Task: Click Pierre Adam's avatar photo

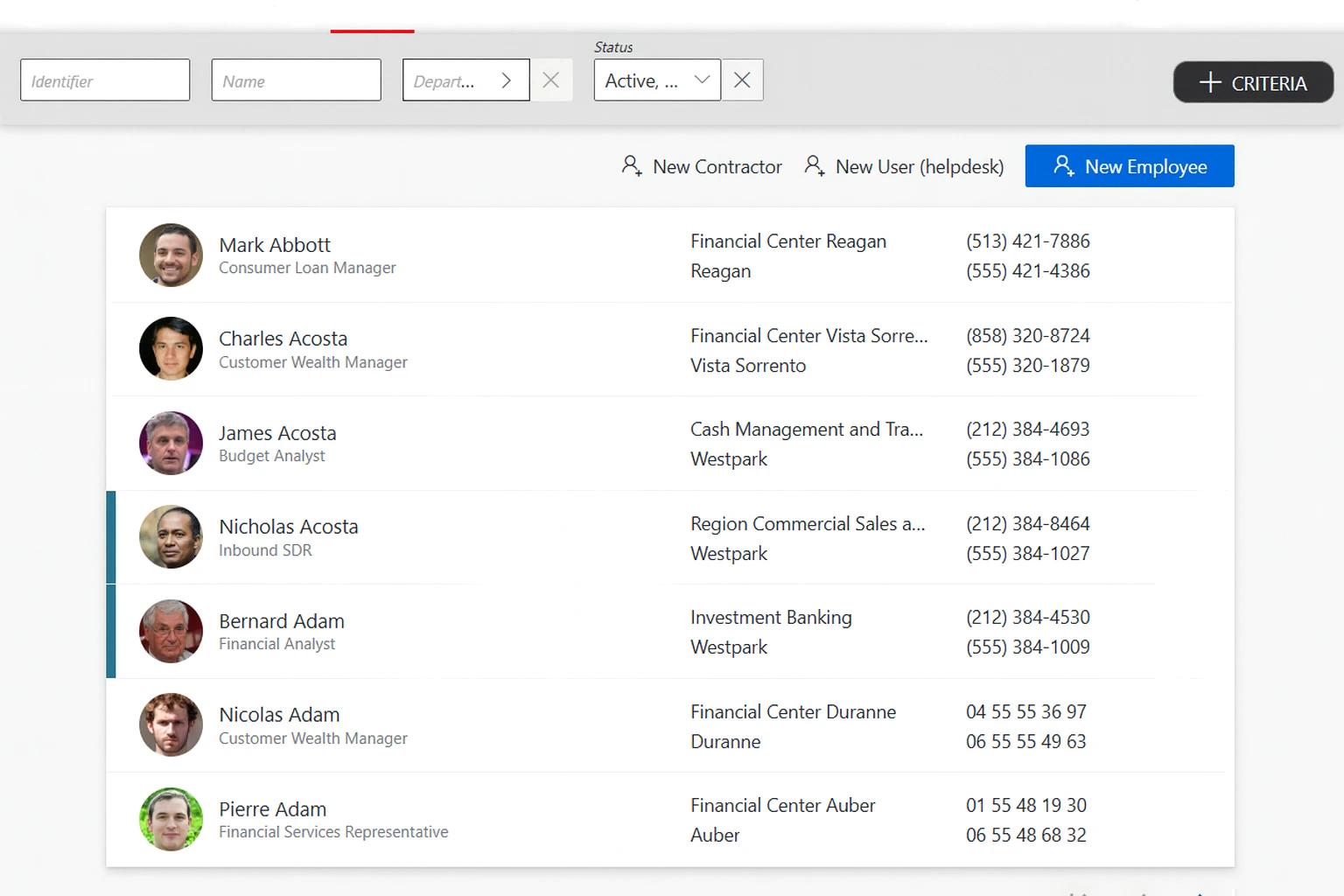Action: tap(171, 819)
